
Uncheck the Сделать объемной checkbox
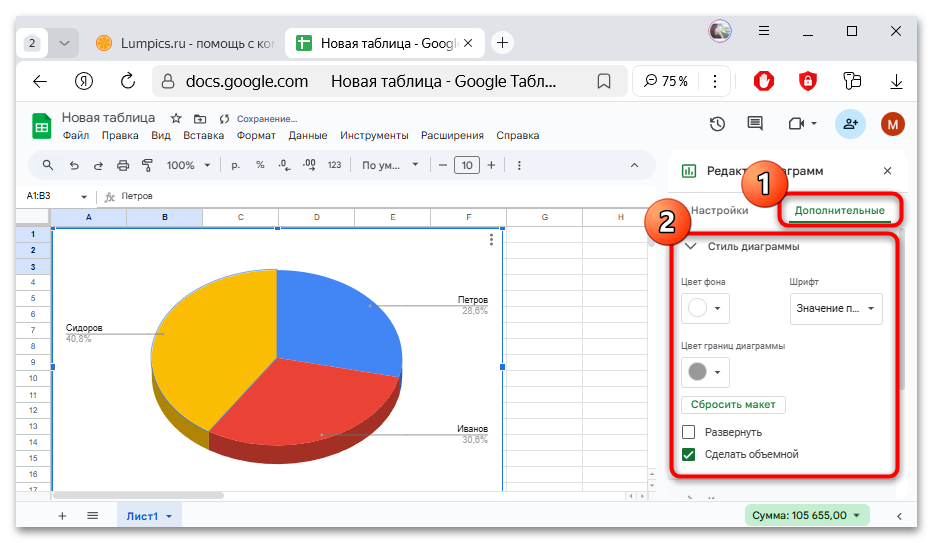pyautogui.click(x=688, y=454)
